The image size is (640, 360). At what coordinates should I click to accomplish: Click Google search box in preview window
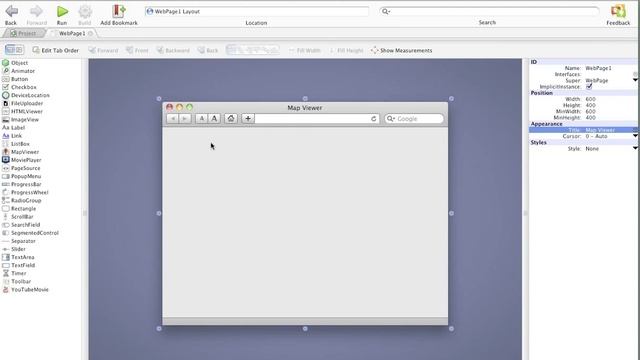(x=414, y=118)
